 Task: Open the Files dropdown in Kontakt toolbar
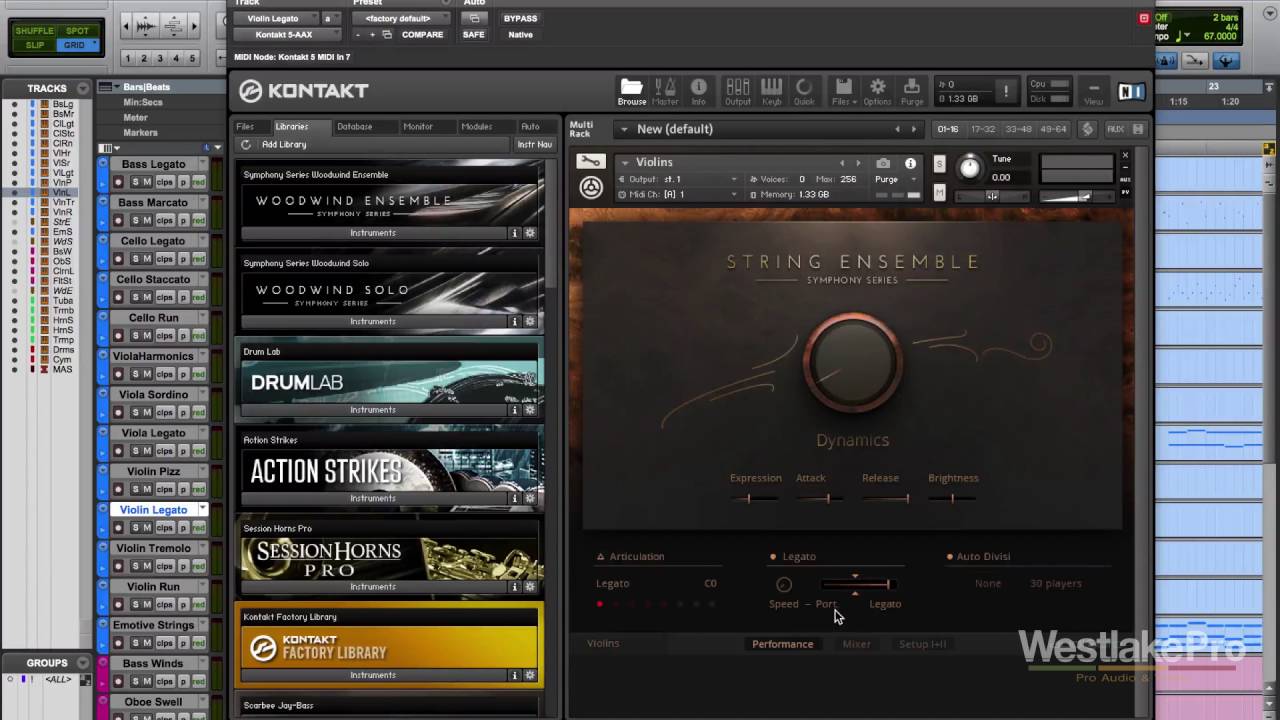pos(843,91)
